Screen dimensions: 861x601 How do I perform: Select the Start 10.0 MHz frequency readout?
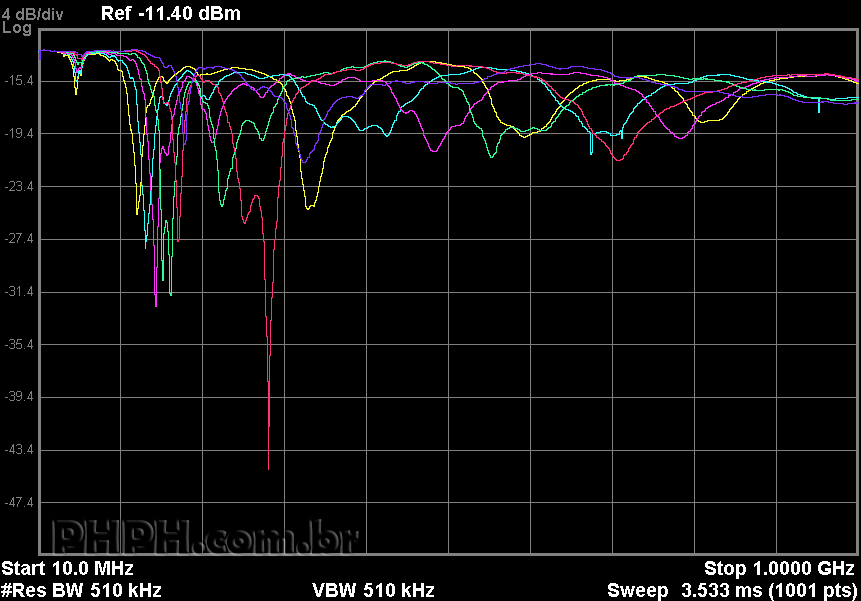(67, 569)
